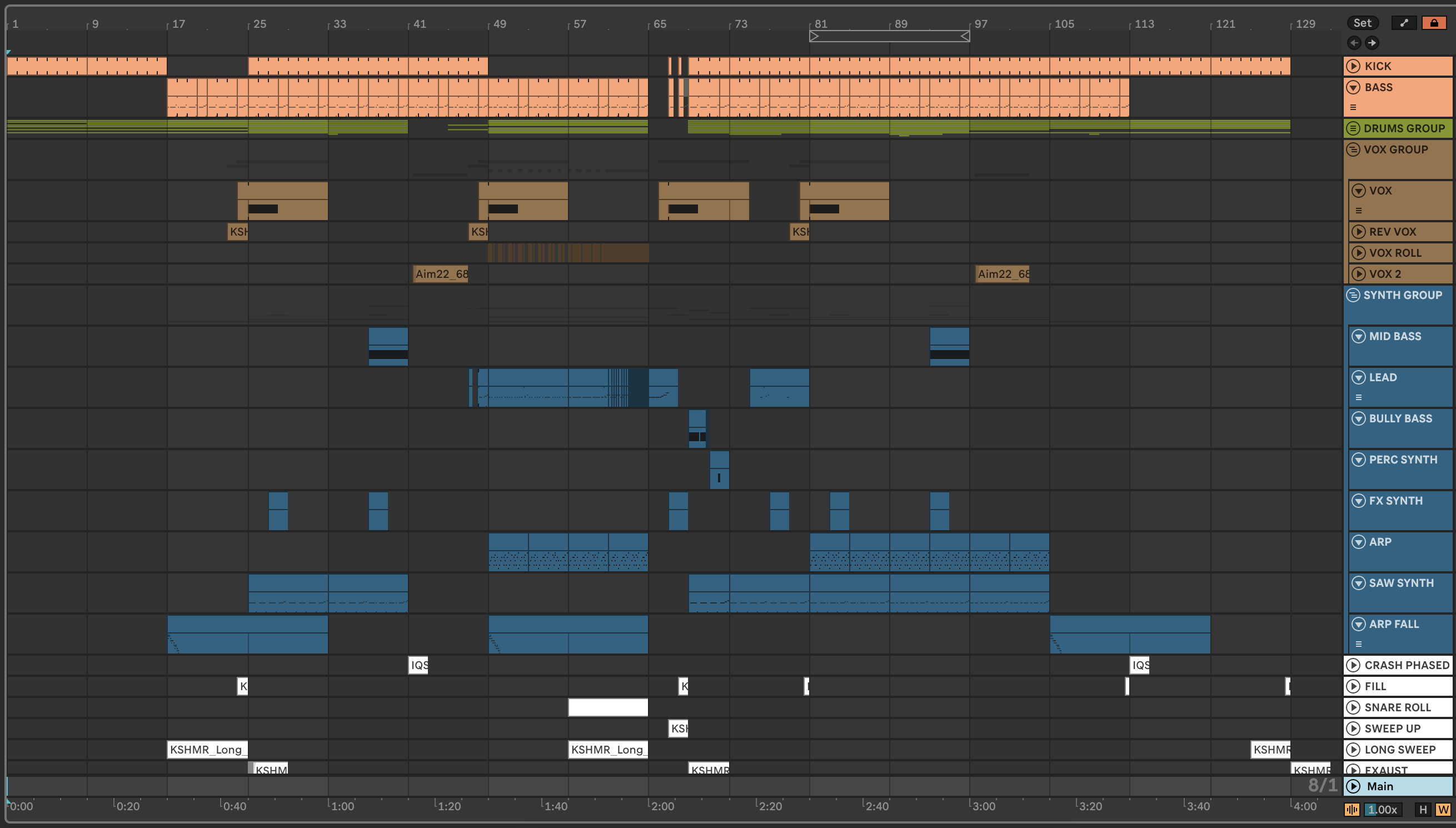Click the lines icon under LEAD name

coord(1359,397)
